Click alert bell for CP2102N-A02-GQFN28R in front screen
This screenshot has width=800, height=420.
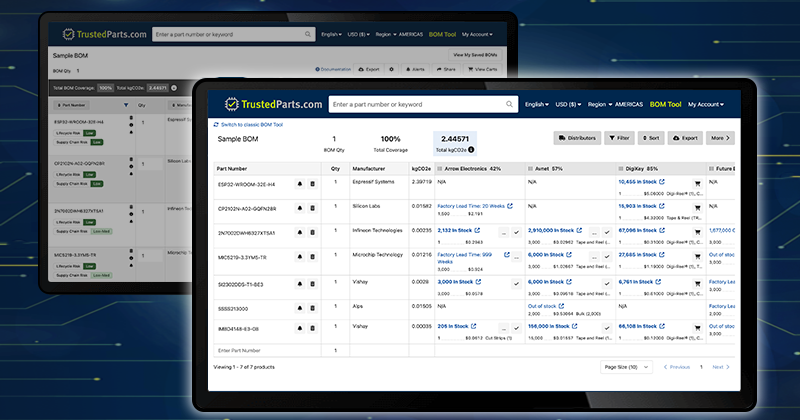(300, 208)
